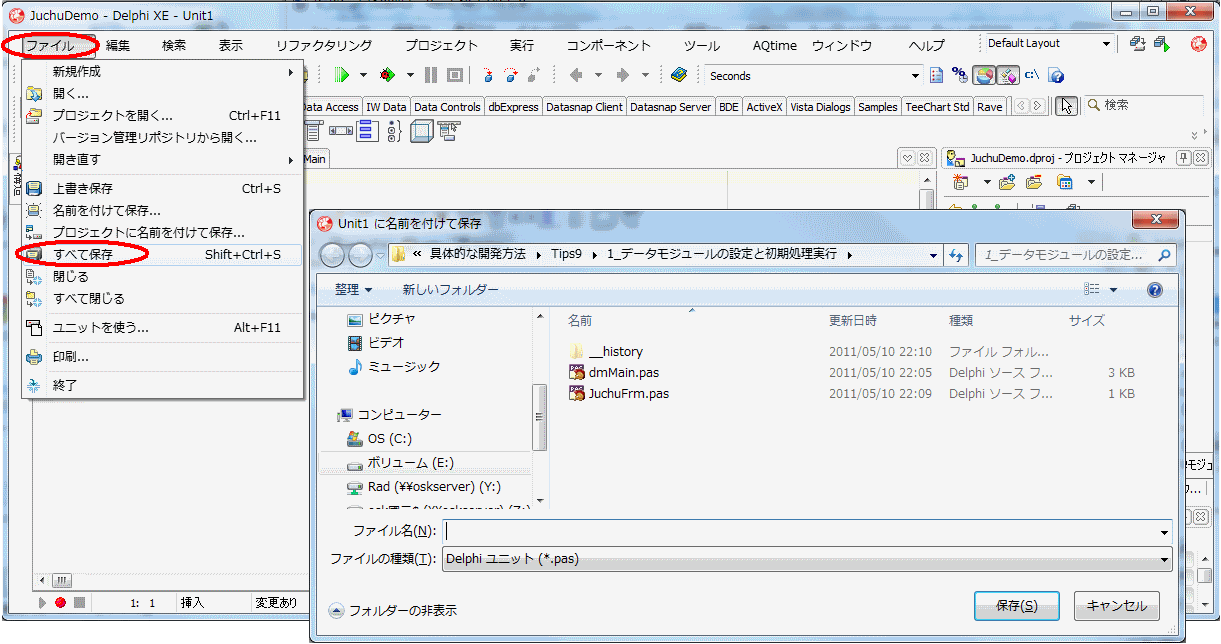Choose ユニットを使う... from the File menu
The width and height of the screenshot is (1221, 644).
(x=162, y=327)
